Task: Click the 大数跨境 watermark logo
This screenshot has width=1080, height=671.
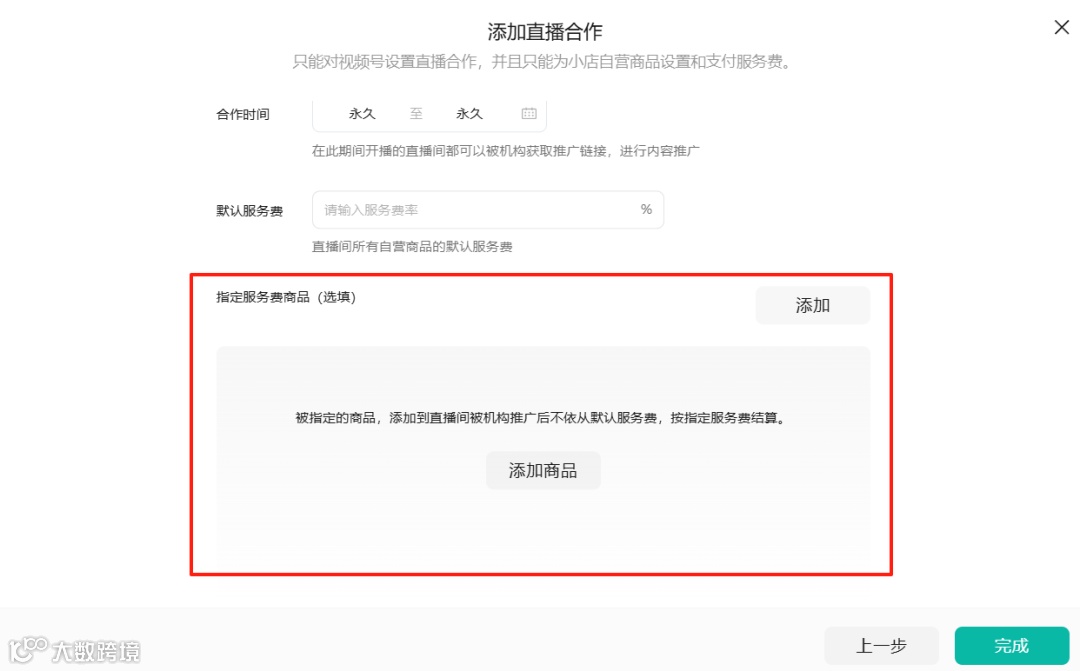Action: 74,649
